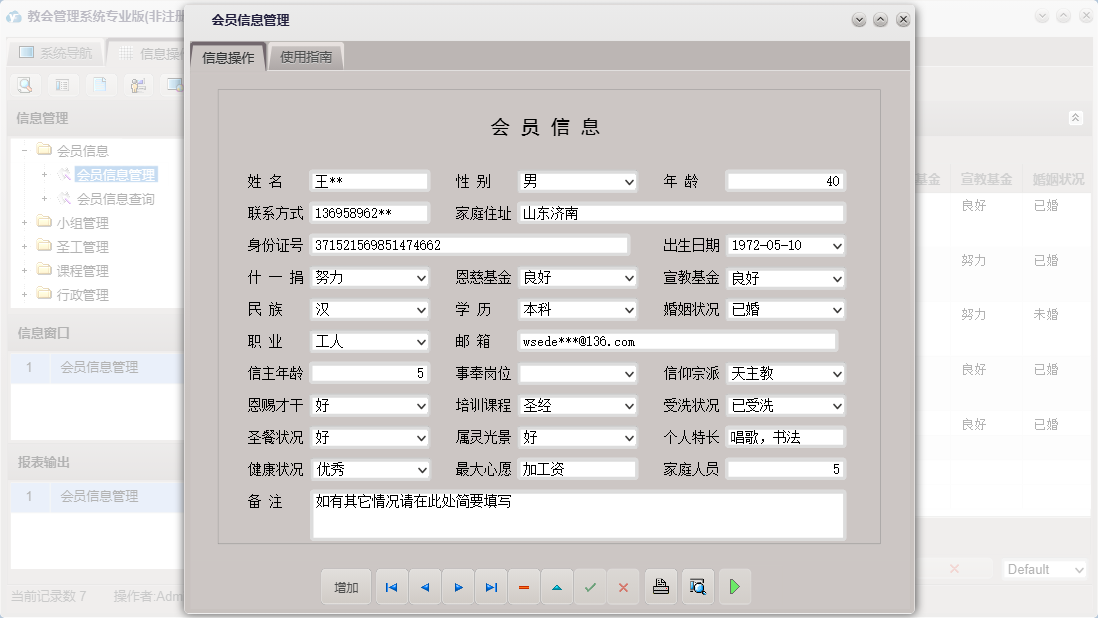Screen dimensions: 1098x618
Task: Open the print preview
Action: [695, 587]
